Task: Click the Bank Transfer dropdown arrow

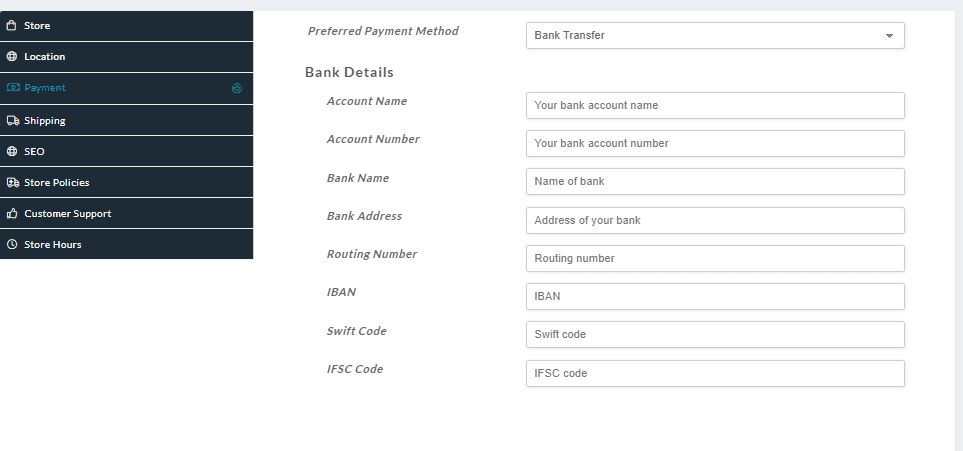Action: click(889, 36)
